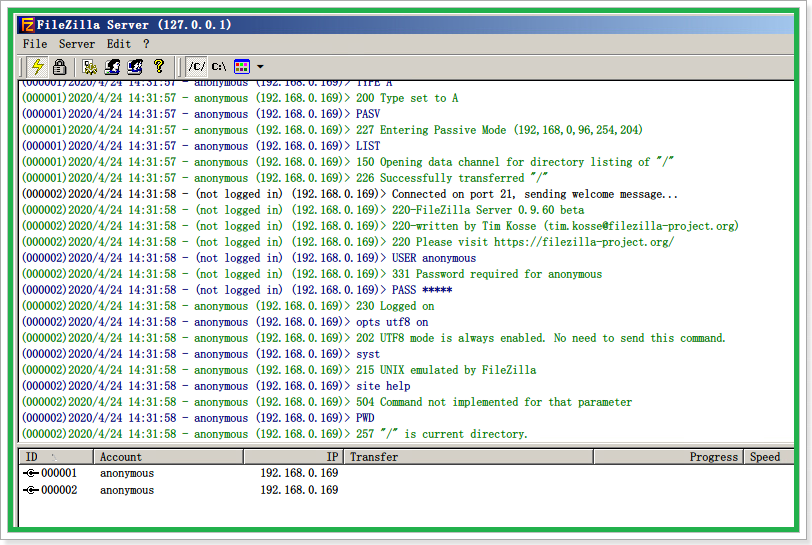812x545 pixels.
Task: Click '220-FileZilla Server 0.9.60 beta' line
Action: 303,210
